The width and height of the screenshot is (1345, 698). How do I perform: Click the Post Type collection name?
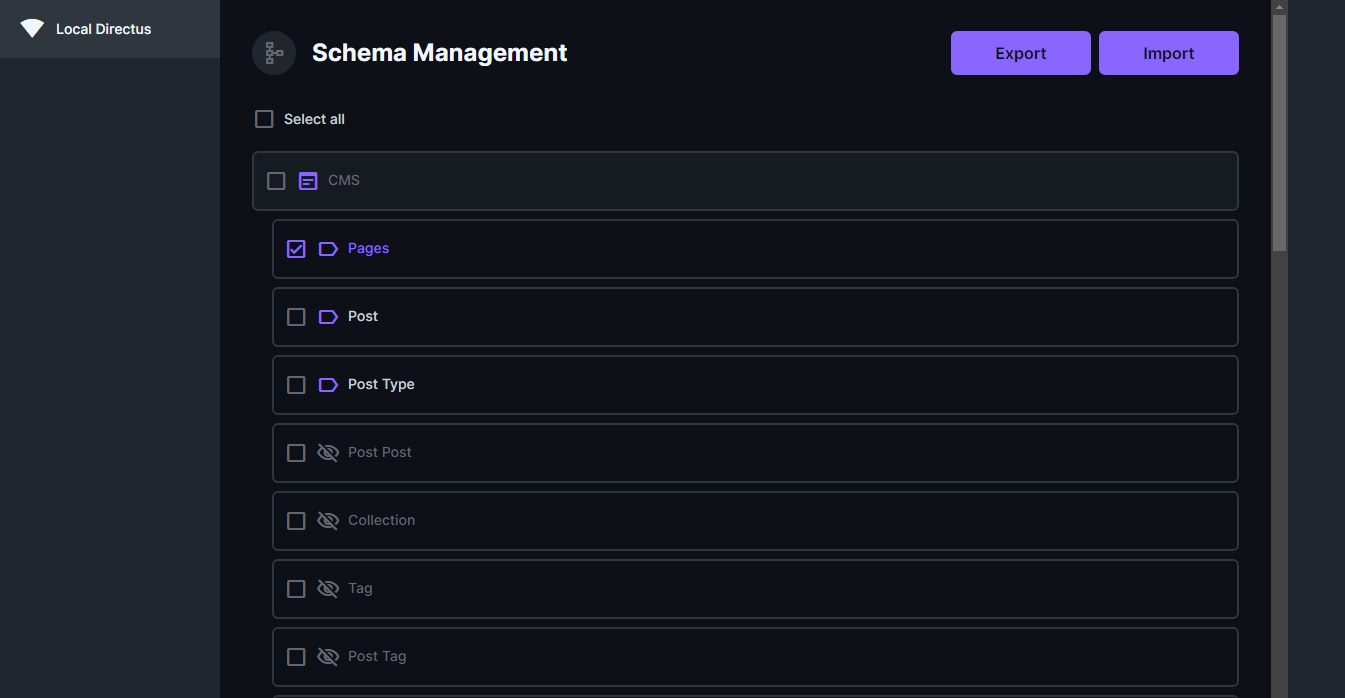pyautogui.click(x=381, y=384)
